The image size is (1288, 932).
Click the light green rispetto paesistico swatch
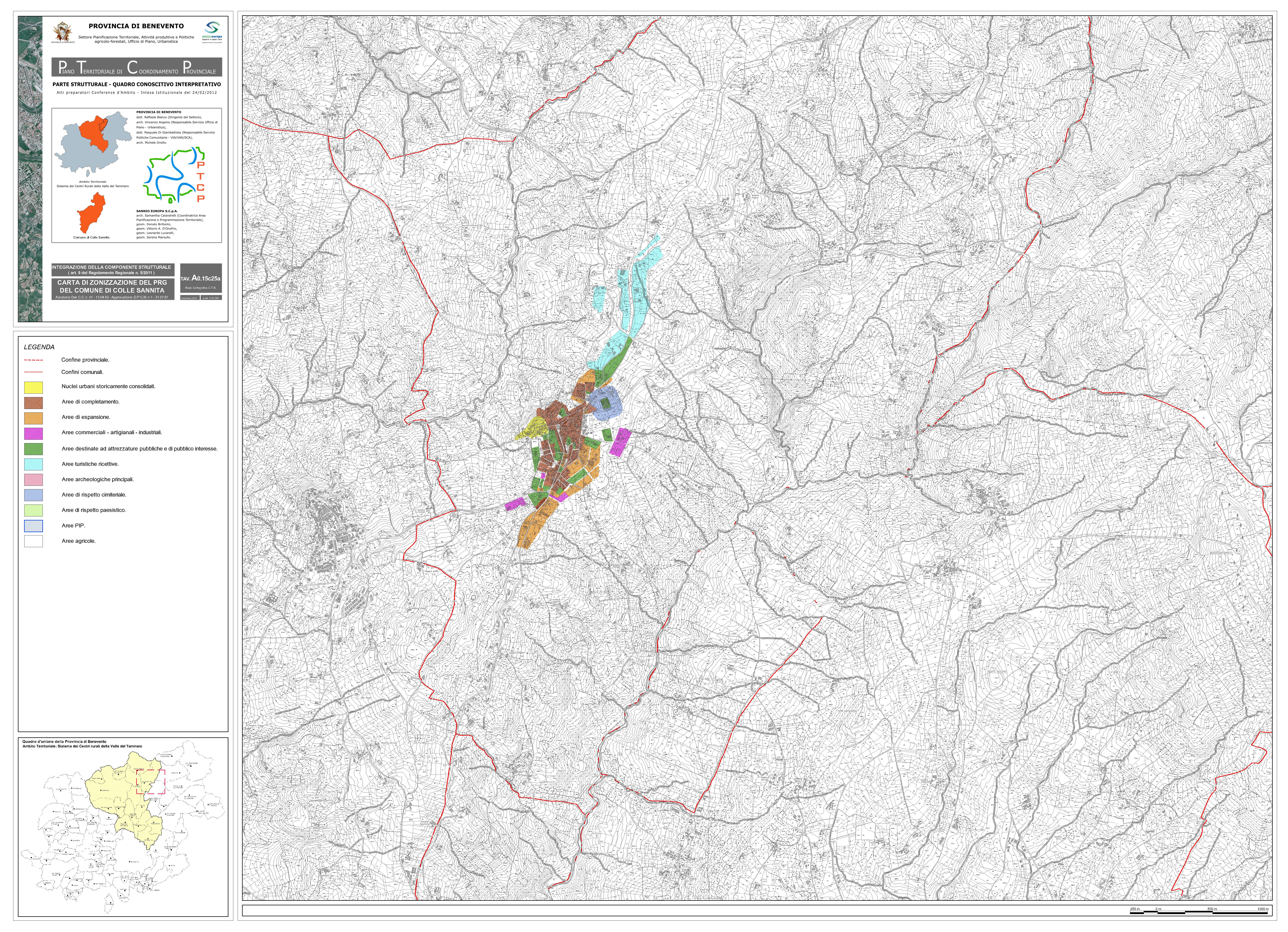tap(33, 511)
